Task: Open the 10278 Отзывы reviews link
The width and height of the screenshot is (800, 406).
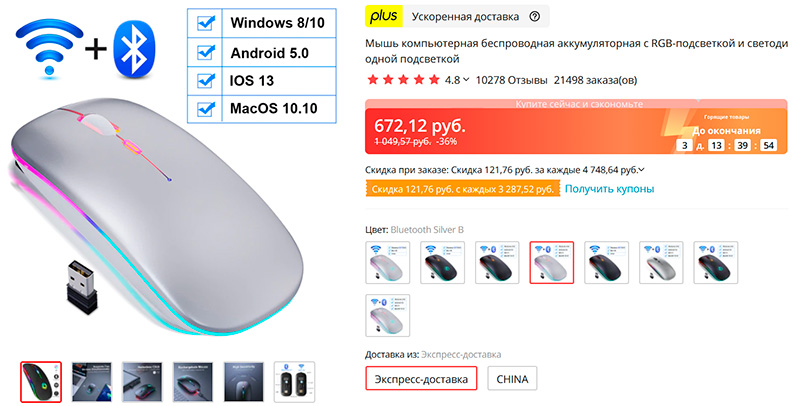Action: coord(511,80)
